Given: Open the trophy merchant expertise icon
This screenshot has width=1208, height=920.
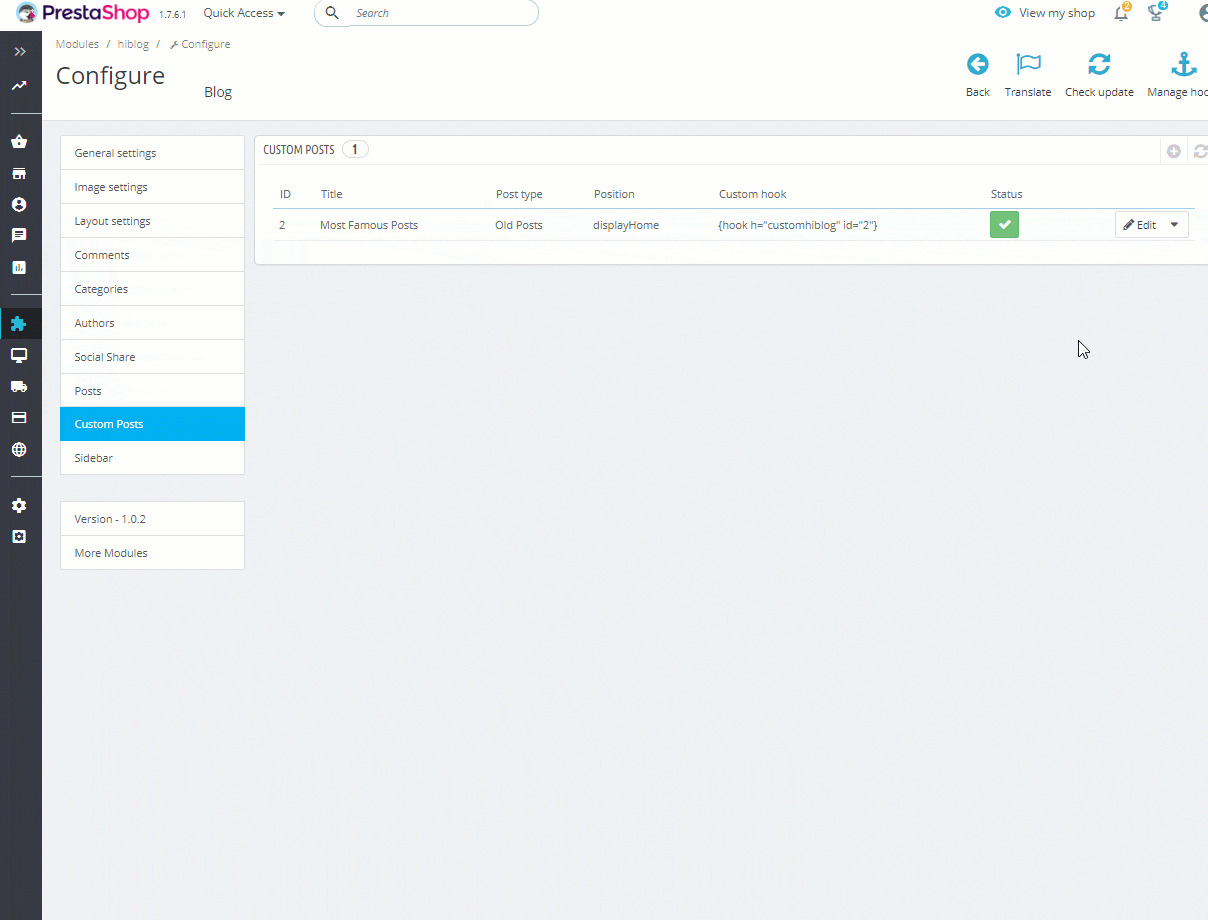Looking at the screenshot, I should coord(1156,13).
